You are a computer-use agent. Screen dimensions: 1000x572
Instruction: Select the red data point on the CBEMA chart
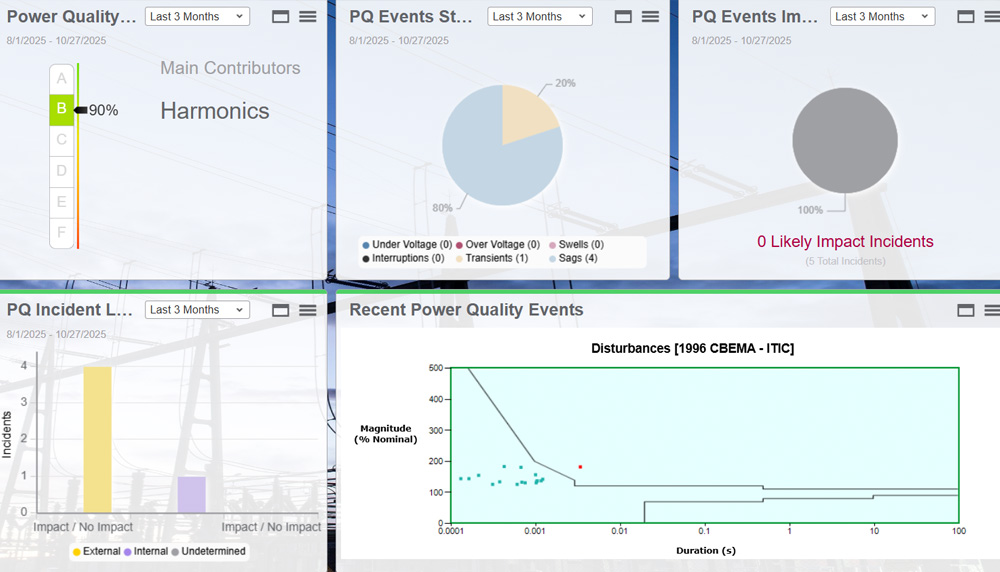pyautogui.click(x=580, y=467)
